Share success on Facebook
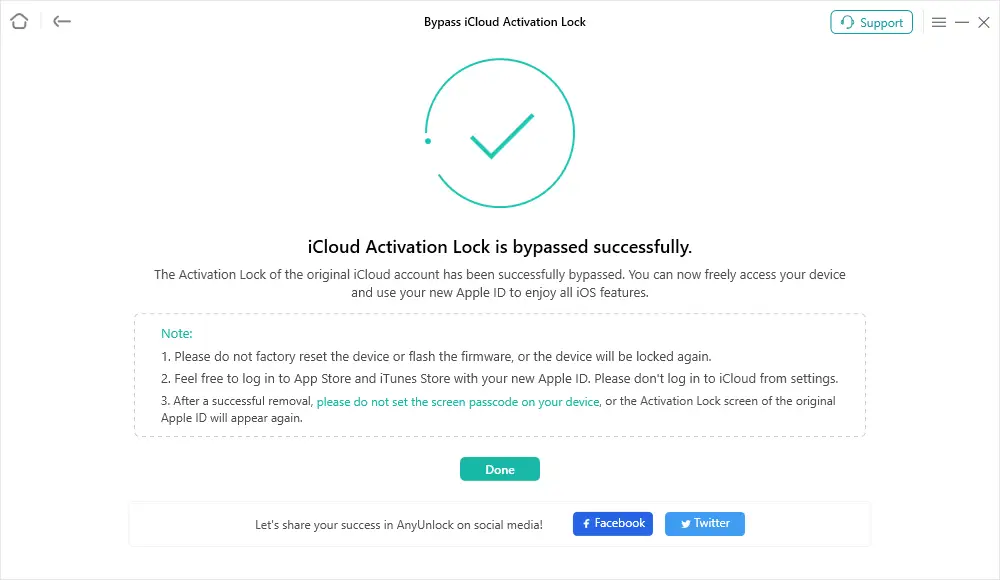This screenshot has height=580, width=1000. [613, 524]
